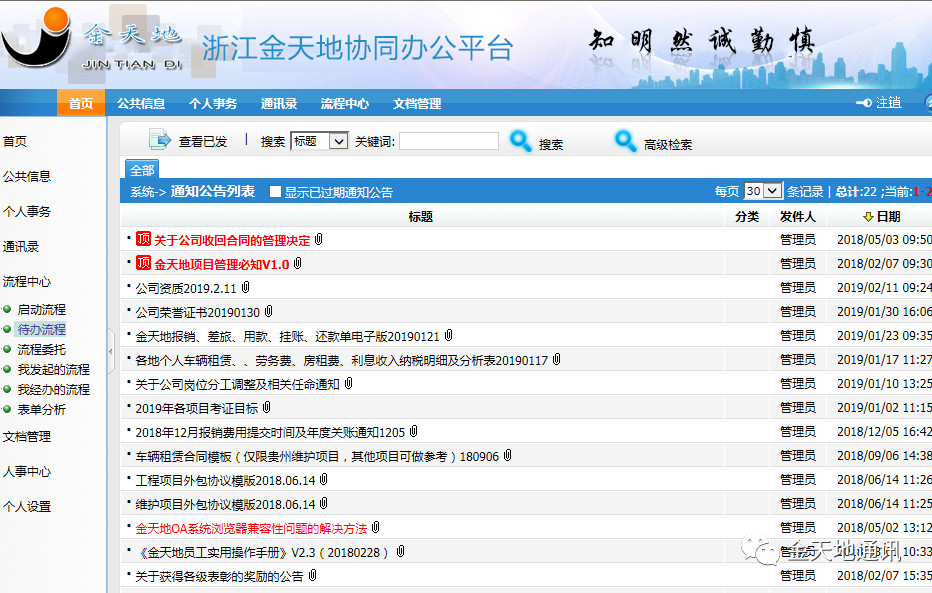The image size is (932, 593).
Task: Select 文档管理 in the top navigation bar
Action: point(417,103)
